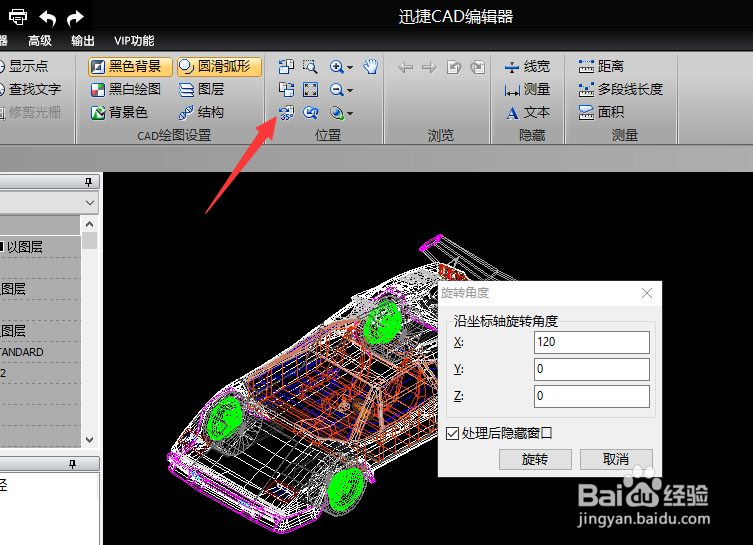753x545 pixels.
Task: Open rotate by angle 35° tool
Action: (286, 113)
